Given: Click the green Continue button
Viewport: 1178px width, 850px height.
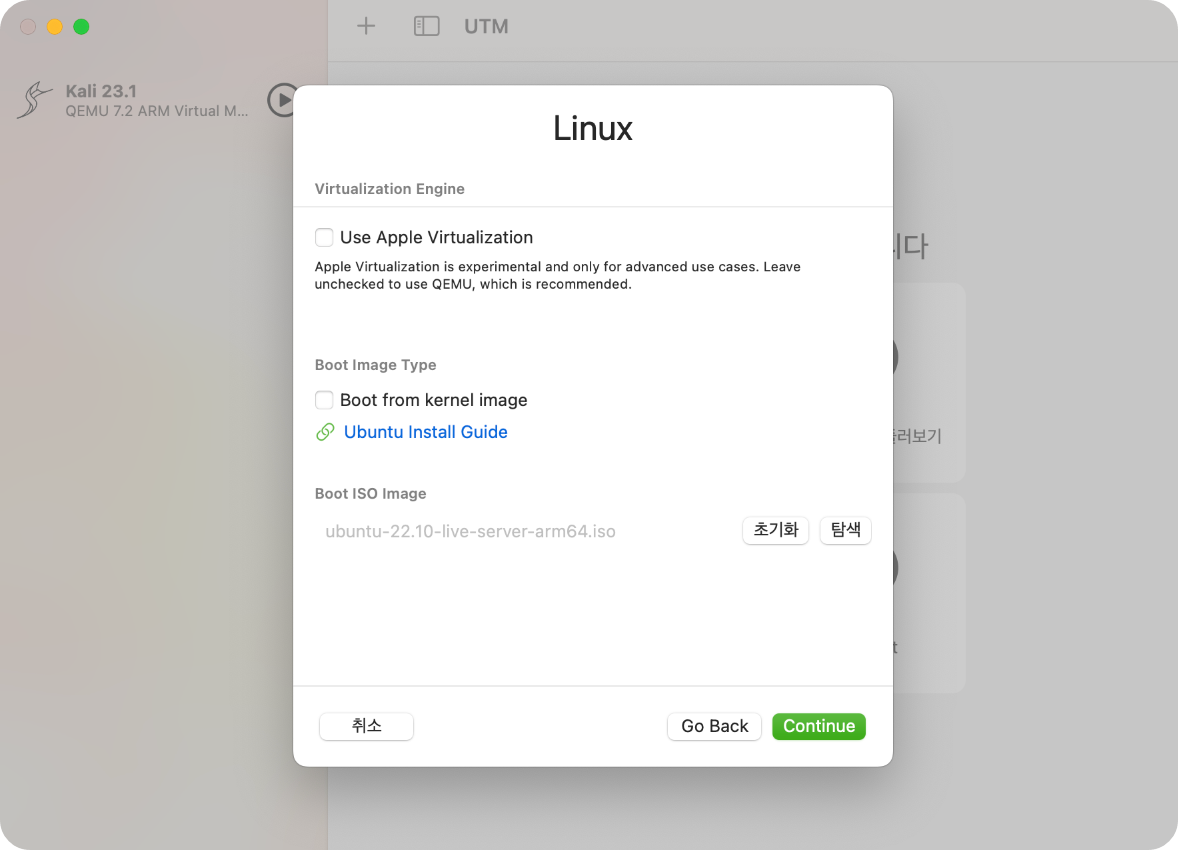Looking at the screenshot, I should [x=819, y=726].
